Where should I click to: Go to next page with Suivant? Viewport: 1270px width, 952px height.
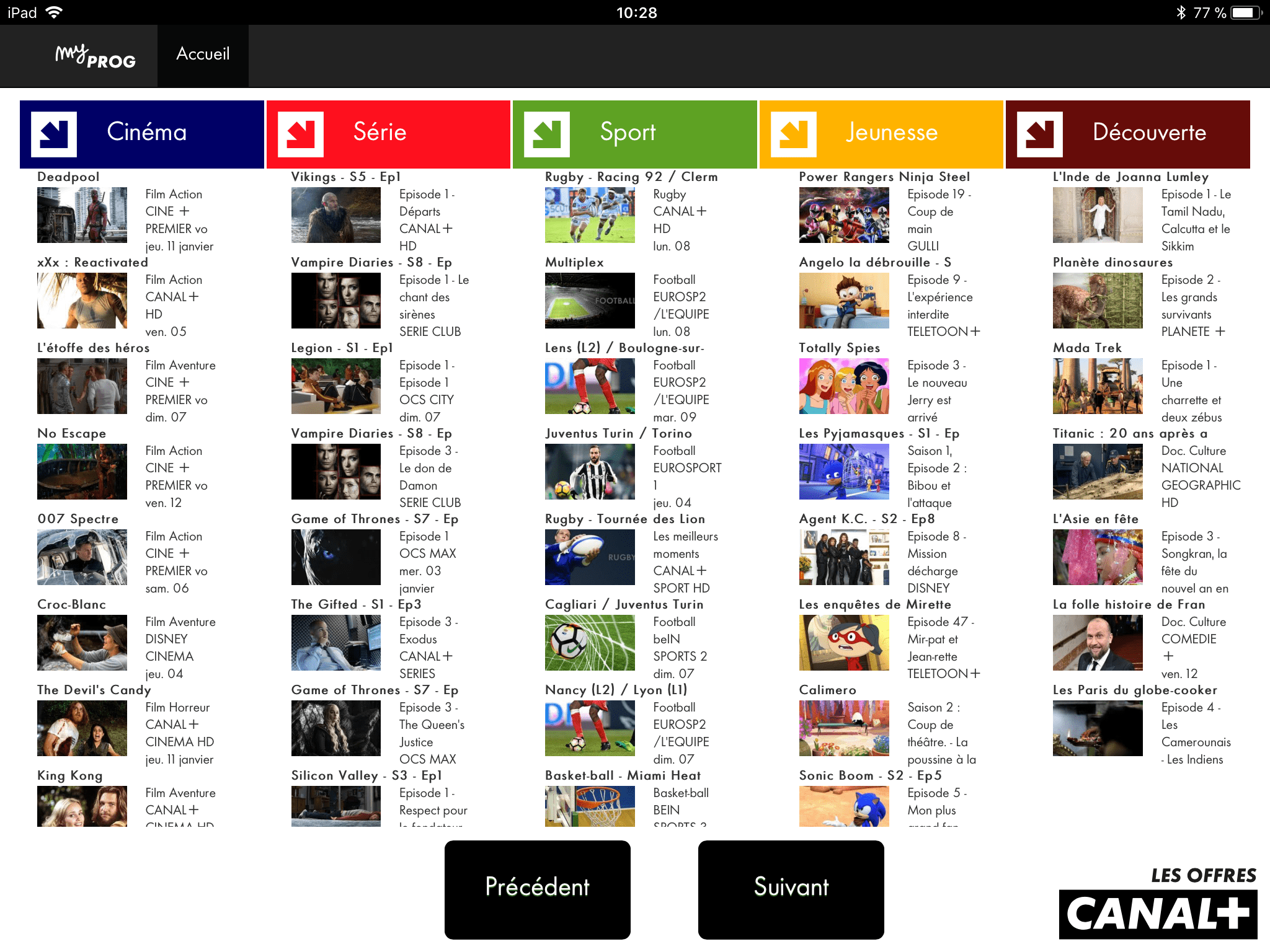(791, 889)
